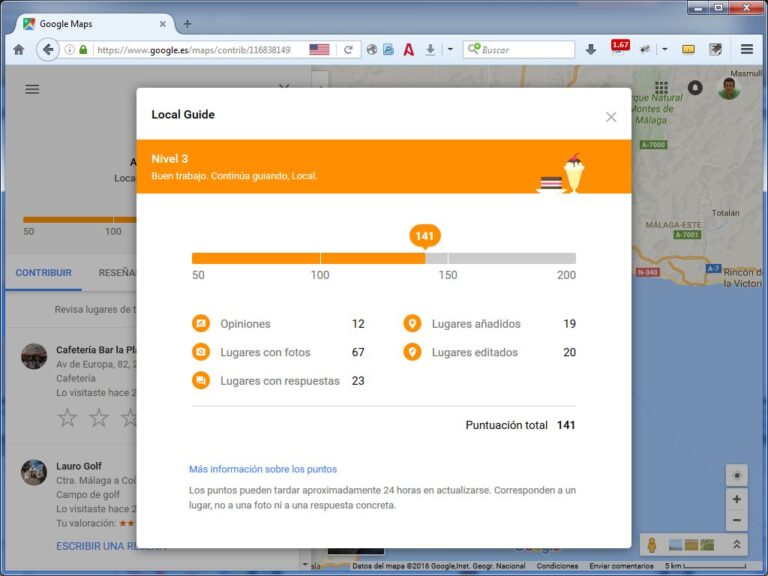Reload the page with the refresh button
This screenshot has height=576, width=768.
(348, 49)
